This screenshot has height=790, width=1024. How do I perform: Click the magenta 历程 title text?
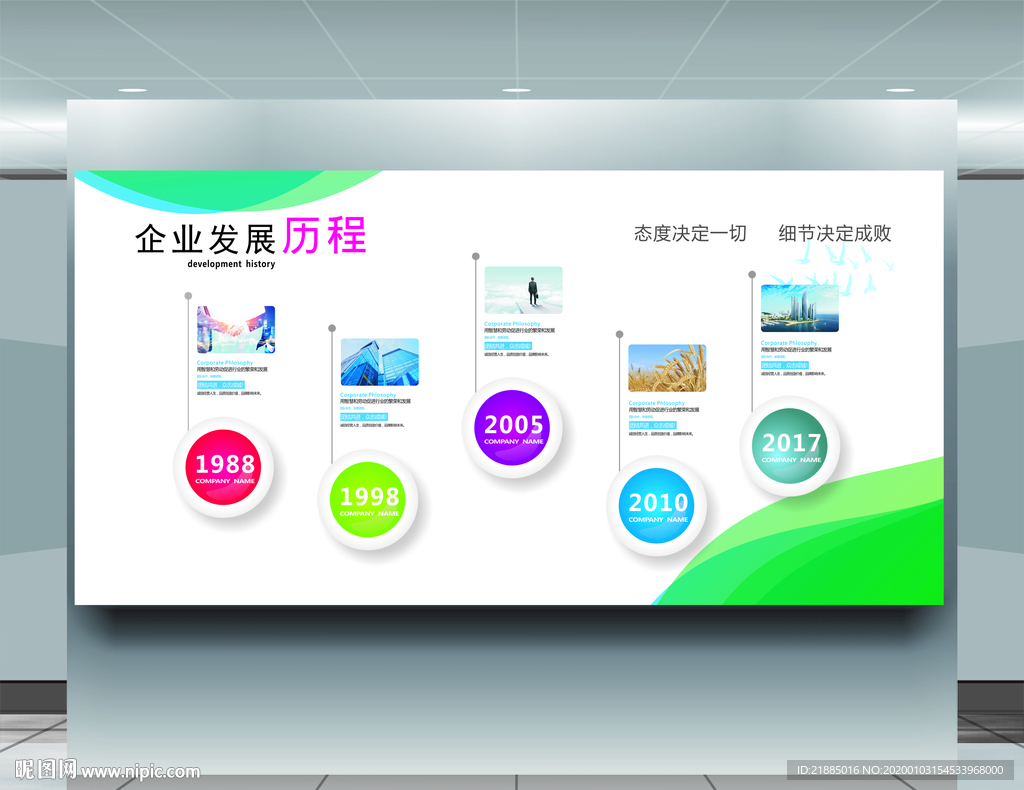point(325,236)
